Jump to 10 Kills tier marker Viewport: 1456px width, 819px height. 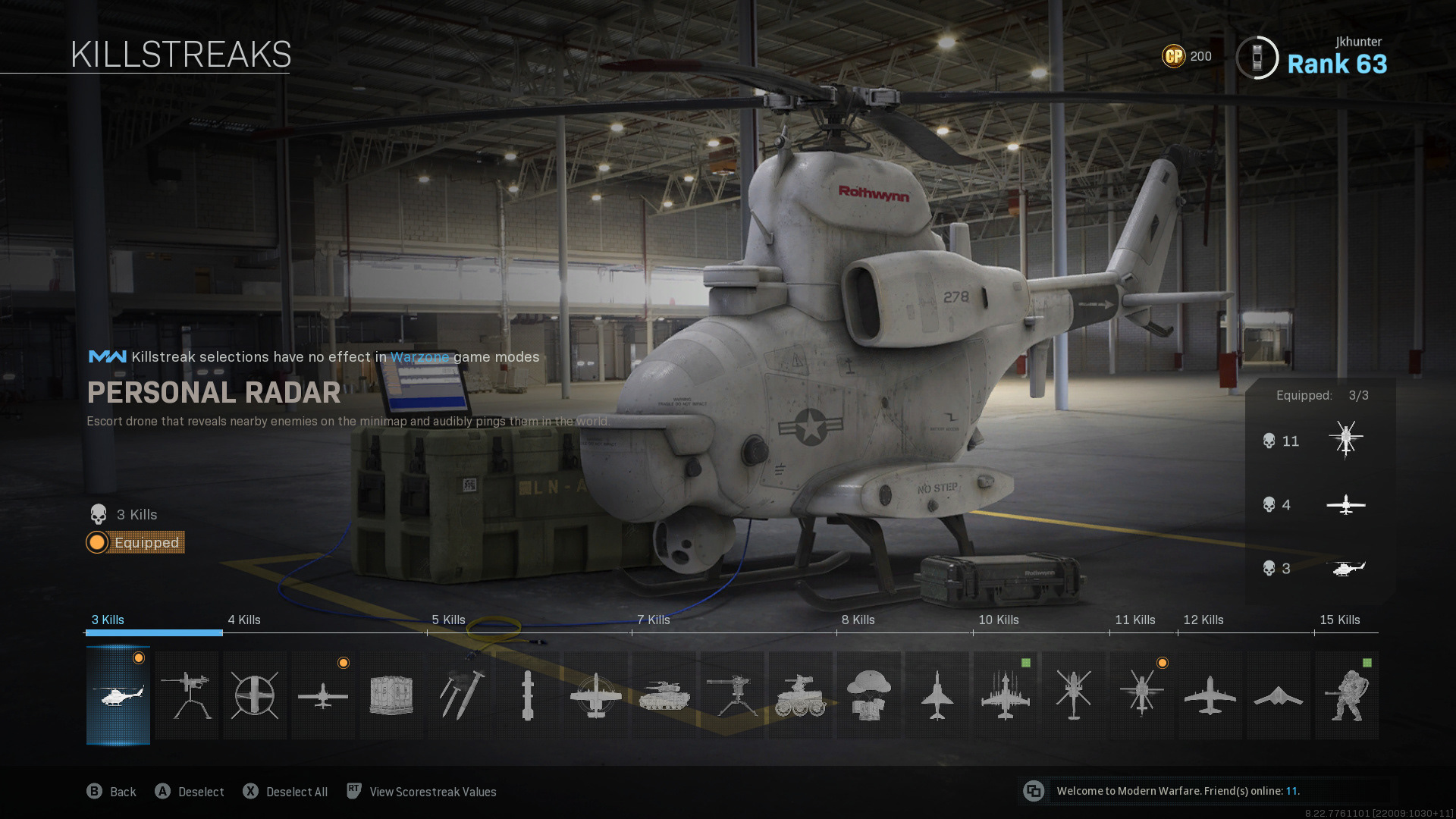[x=999, y=620]
